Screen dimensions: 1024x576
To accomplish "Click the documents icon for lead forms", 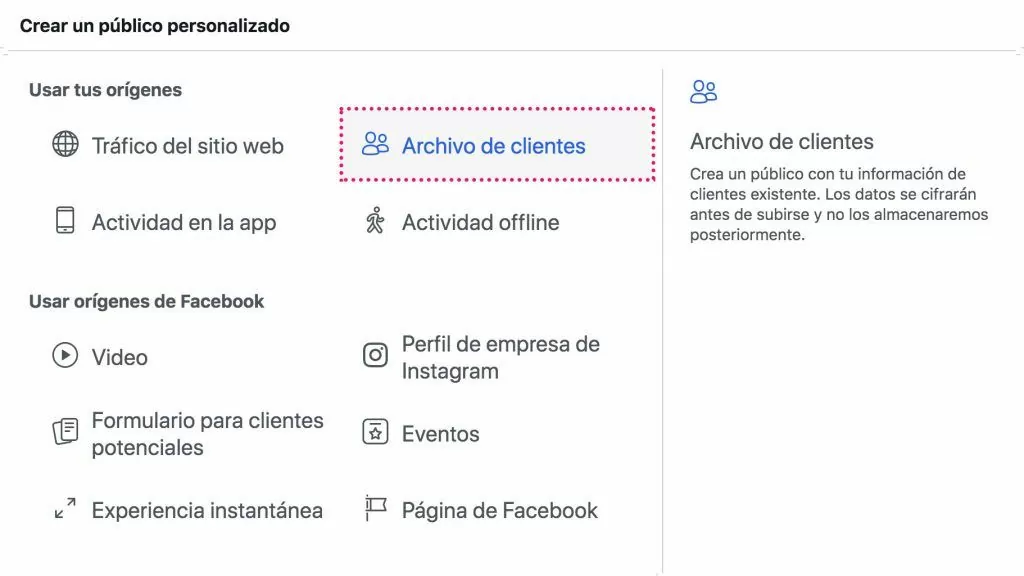I will (65, 432).
